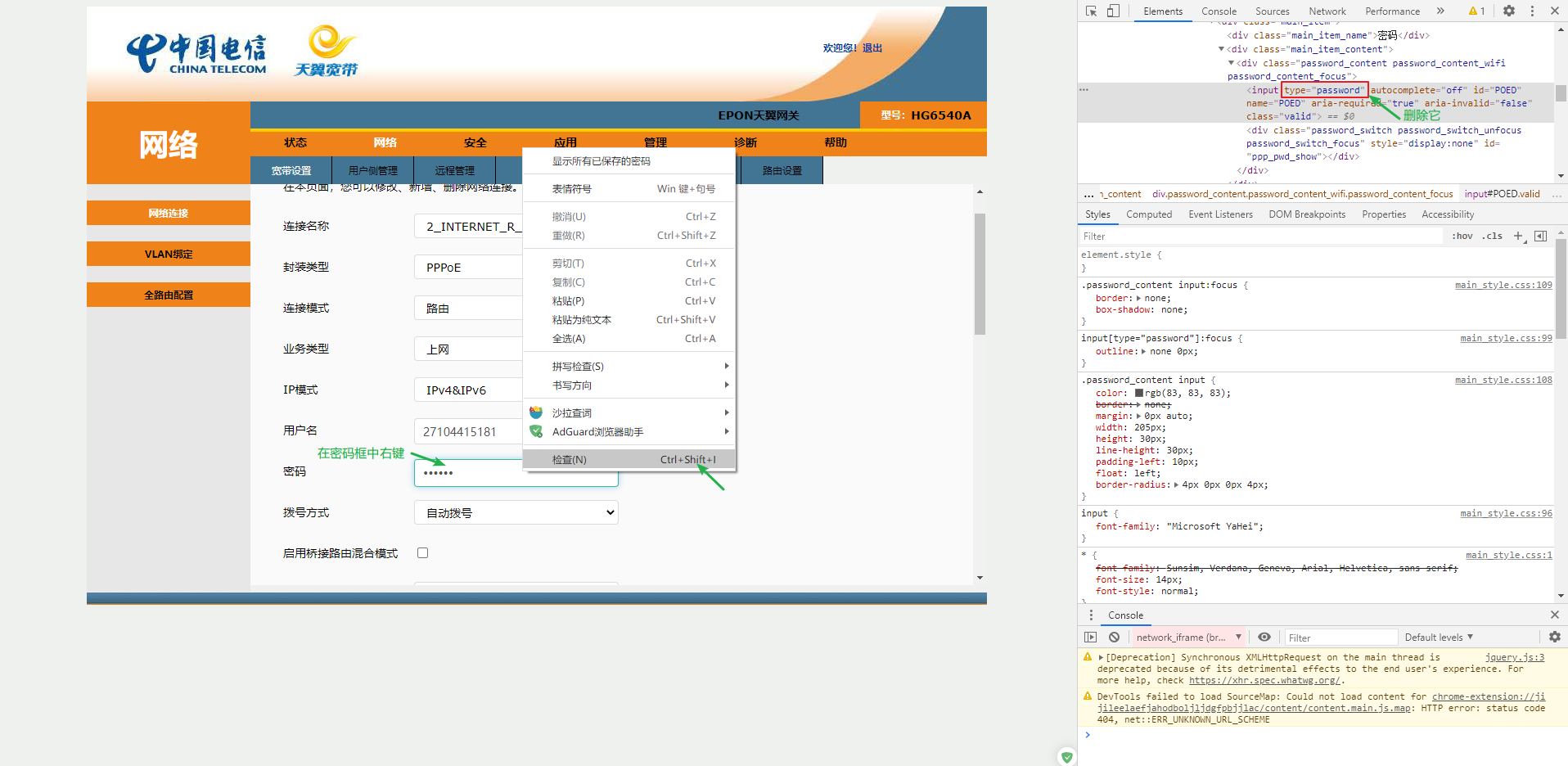
Task: Collapse the main_item_content div node
Action: click(1222, 49)
